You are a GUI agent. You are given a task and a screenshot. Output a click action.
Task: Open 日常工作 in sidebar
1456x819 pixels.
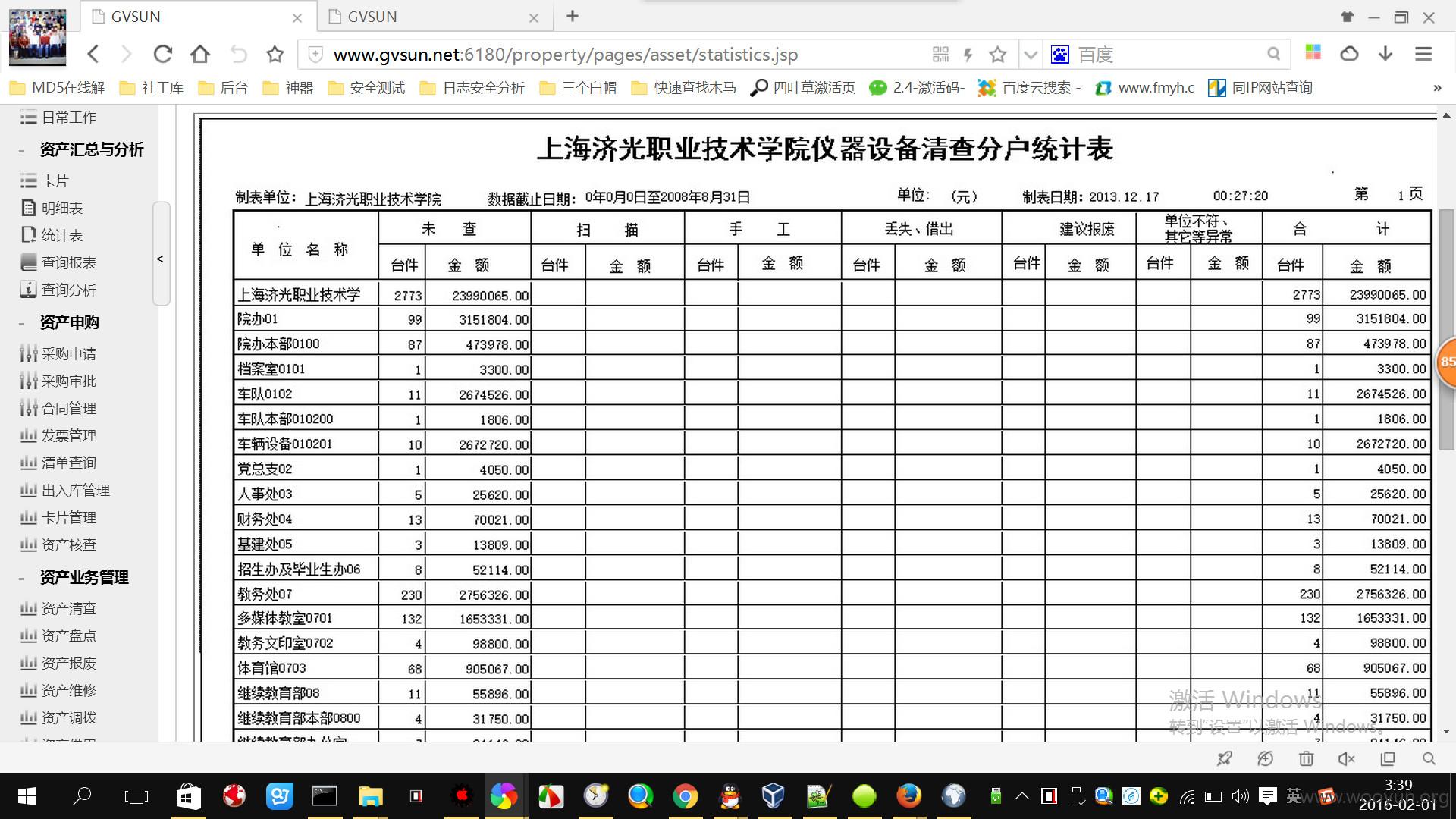(58, 118)
